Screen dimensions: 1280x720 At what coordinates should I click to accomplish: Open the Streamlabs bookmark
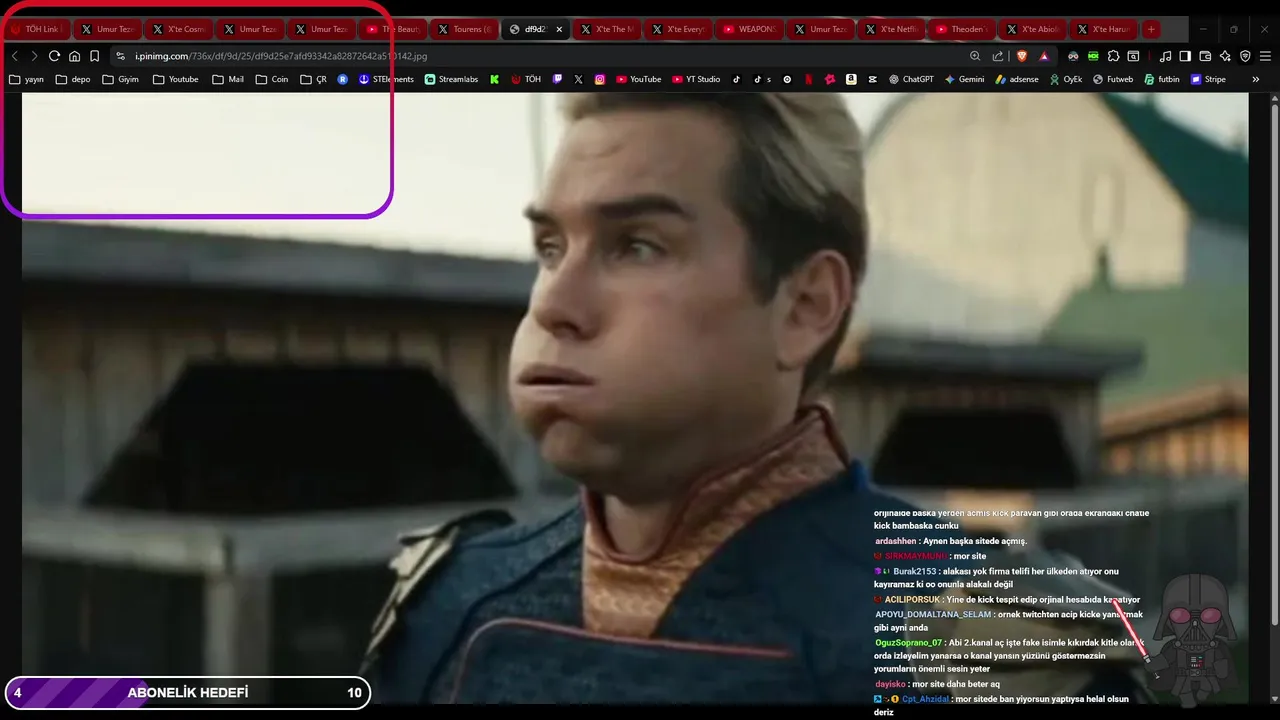point(451,79)
